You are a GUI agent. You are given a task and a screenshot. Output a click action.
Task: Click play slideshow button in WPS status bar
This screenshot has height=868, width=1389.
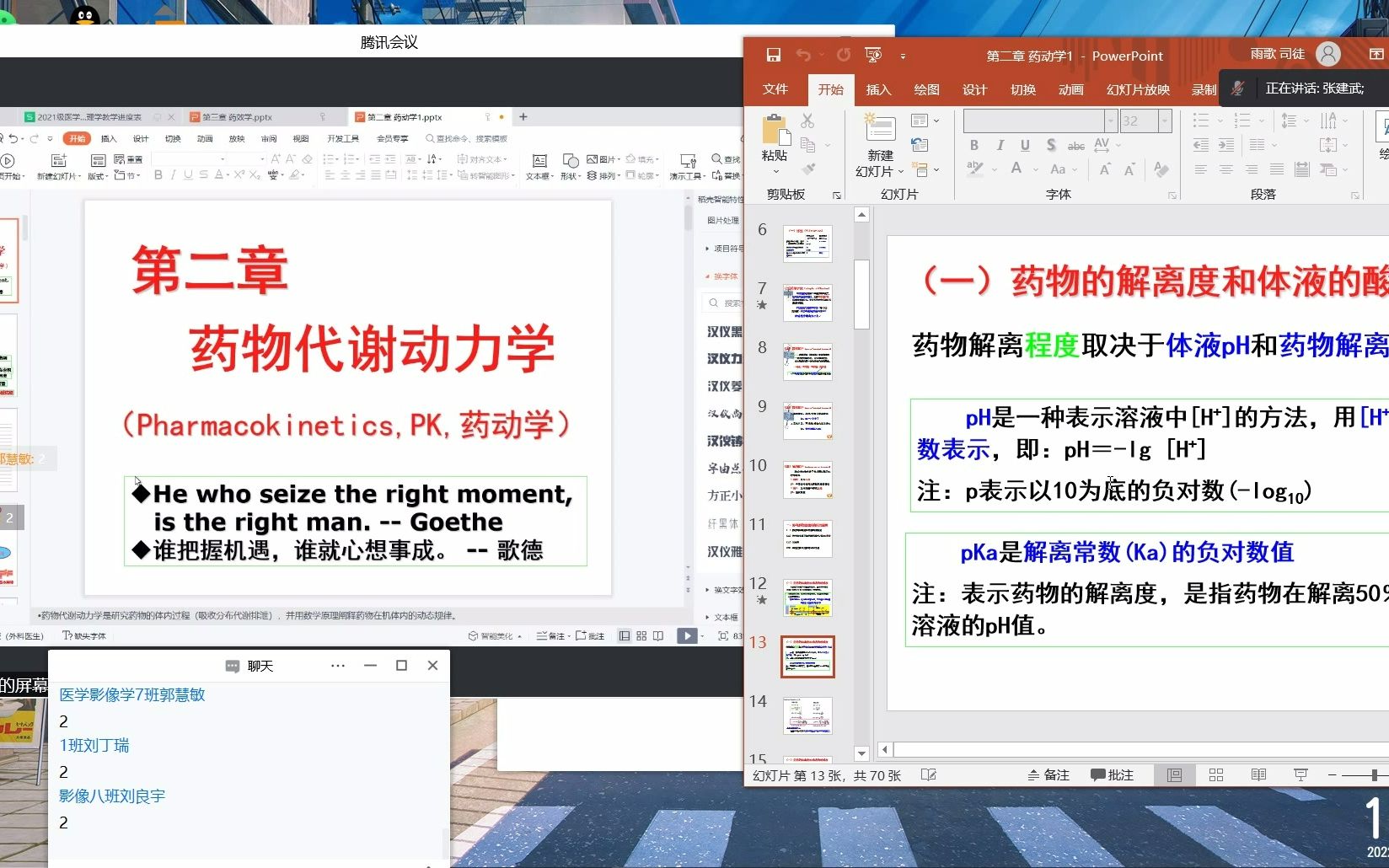(688, 636)
